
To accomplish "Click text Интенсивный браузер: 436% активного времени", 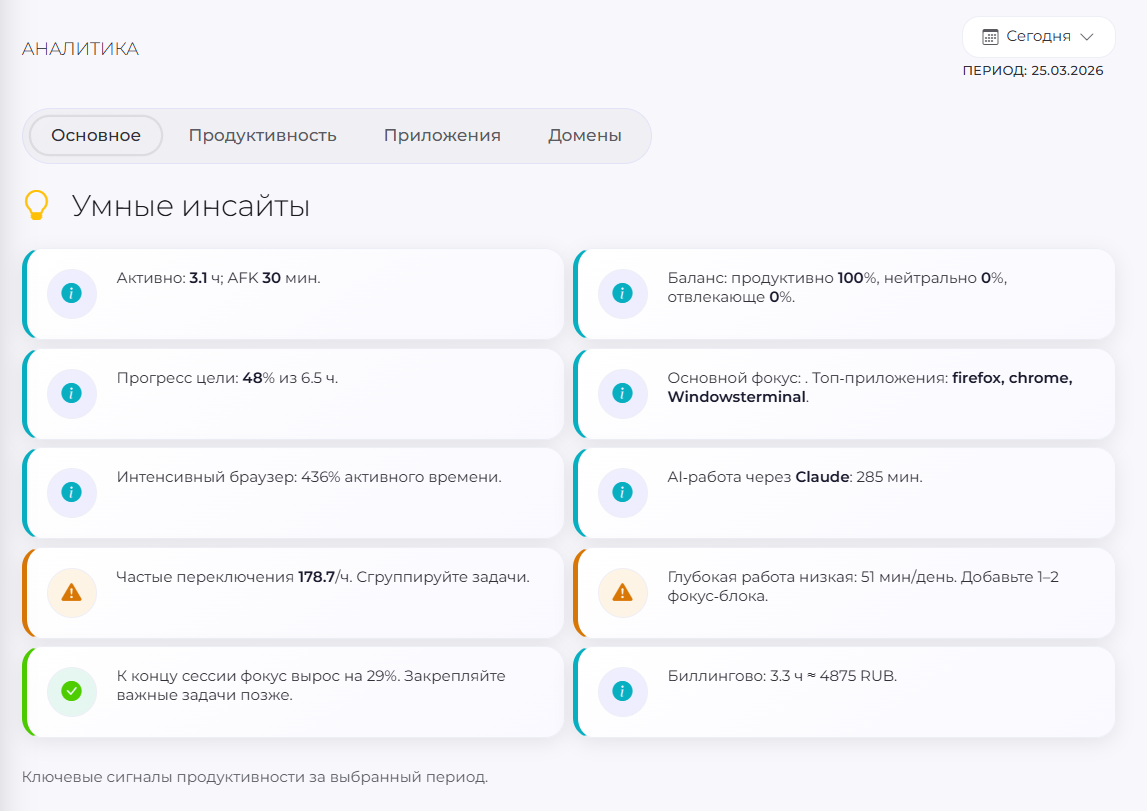I will pyautogui.click(x=309, y=477).
